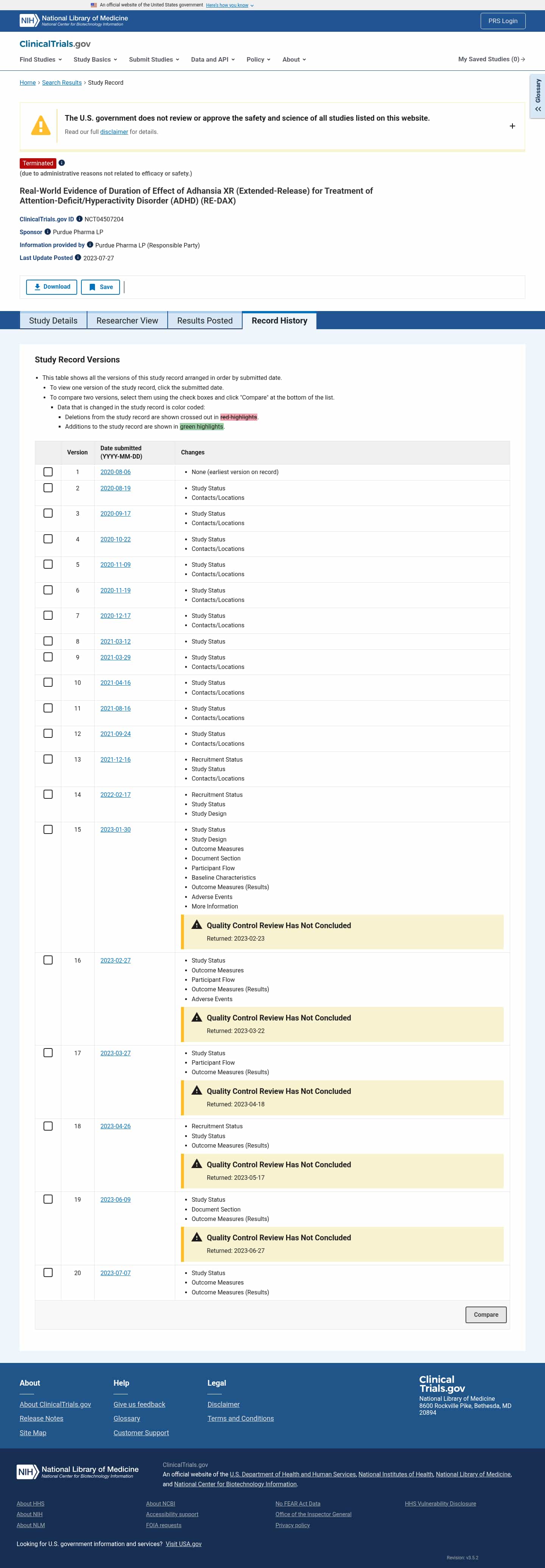
Task: Expand "Here's how you know" banner
Action: (230, 5)
